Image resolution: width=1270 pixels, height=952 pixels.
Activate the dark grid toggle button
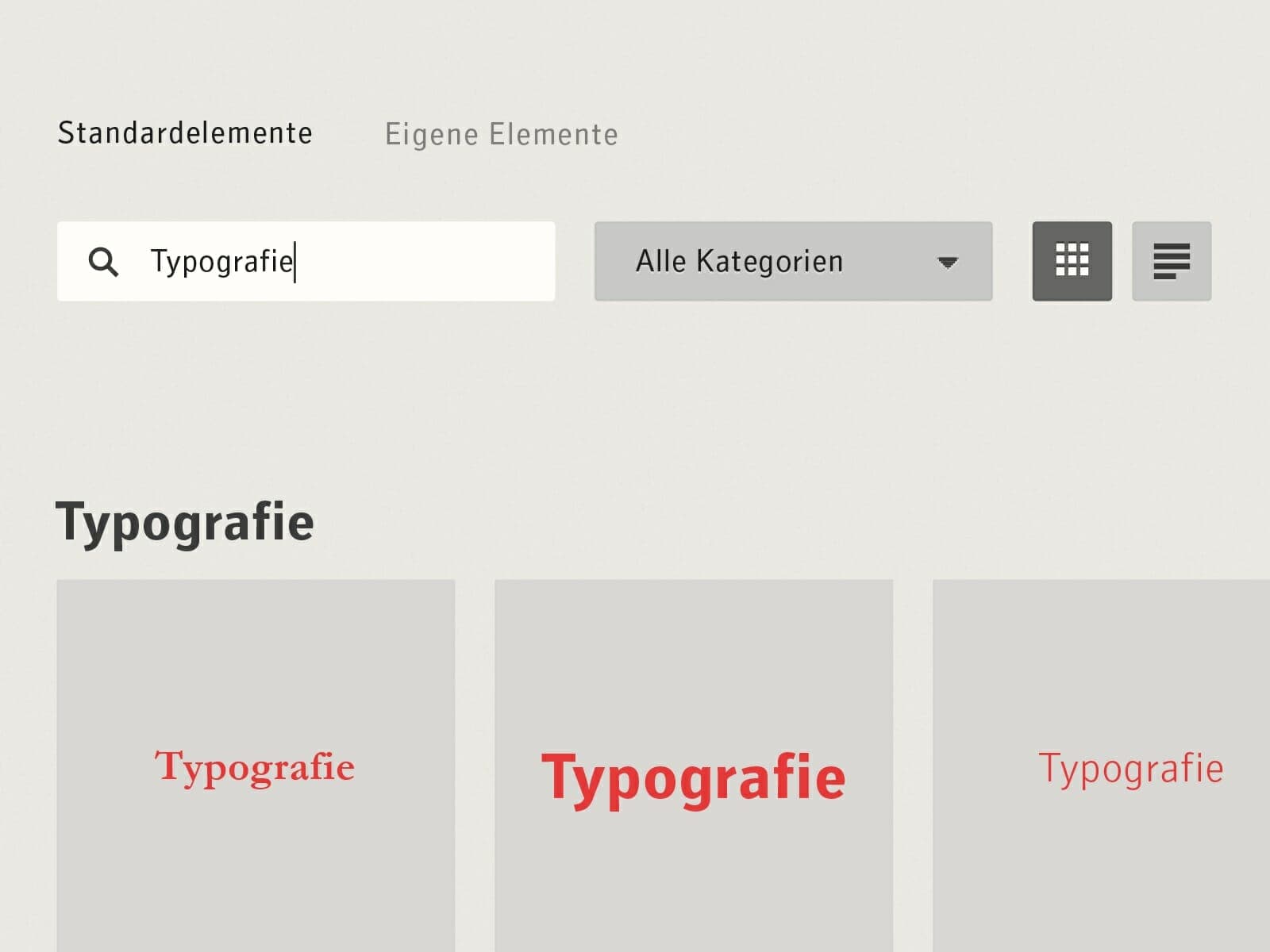[1072, 261]
